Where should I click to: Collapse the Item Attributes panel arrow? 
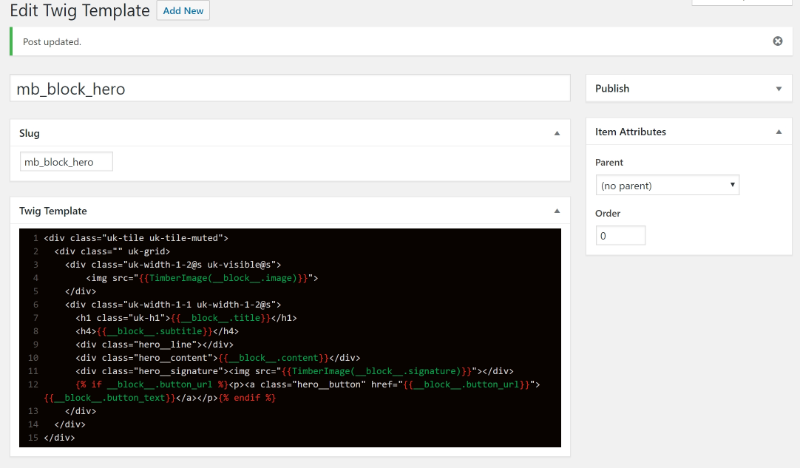pyautogui.click(x=779, y=132)
